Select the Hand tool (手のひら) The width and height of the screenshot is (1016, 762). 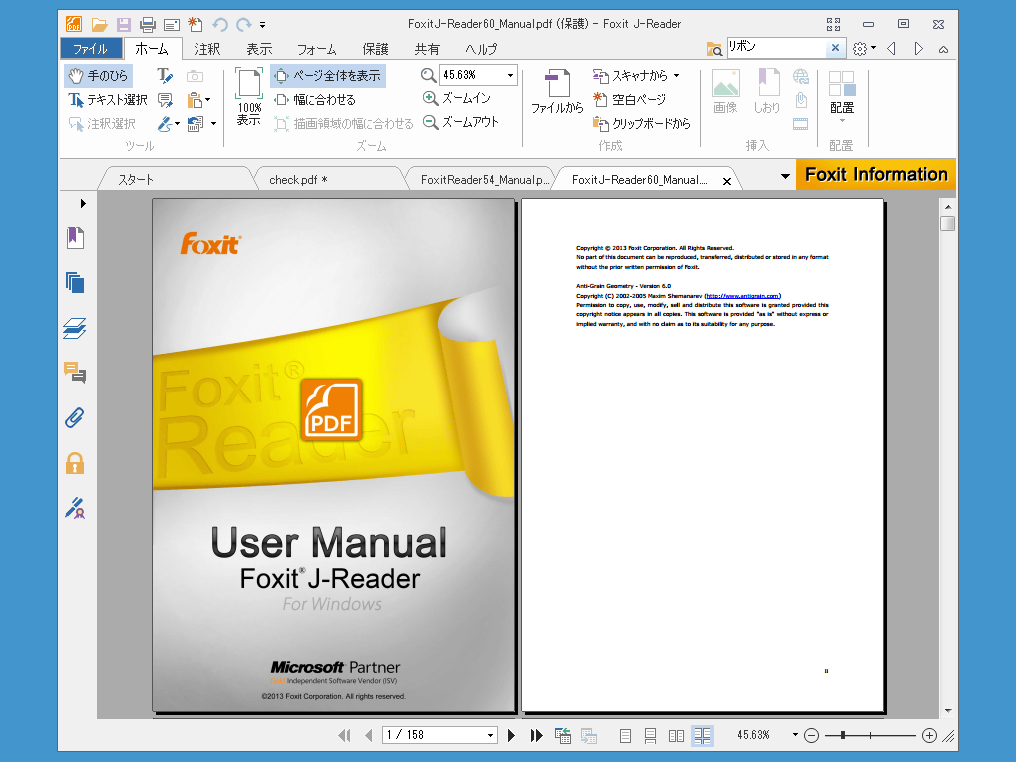[x=98, y=76]
